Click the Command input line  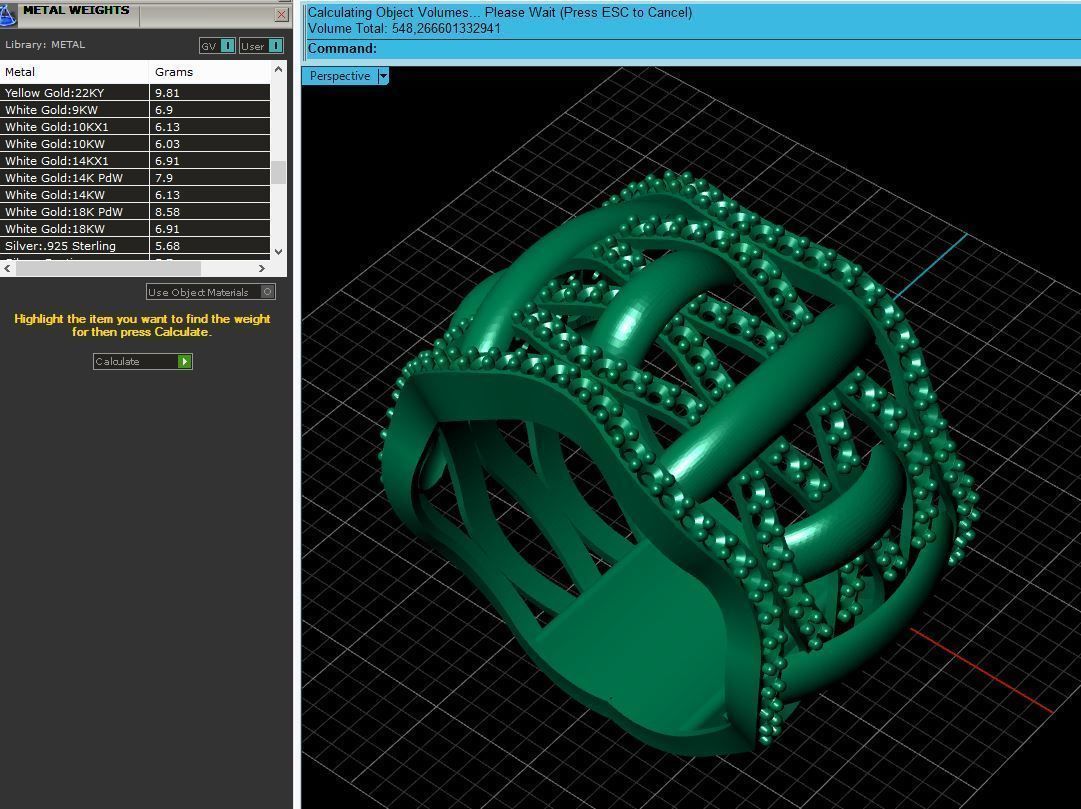(691, 48)
